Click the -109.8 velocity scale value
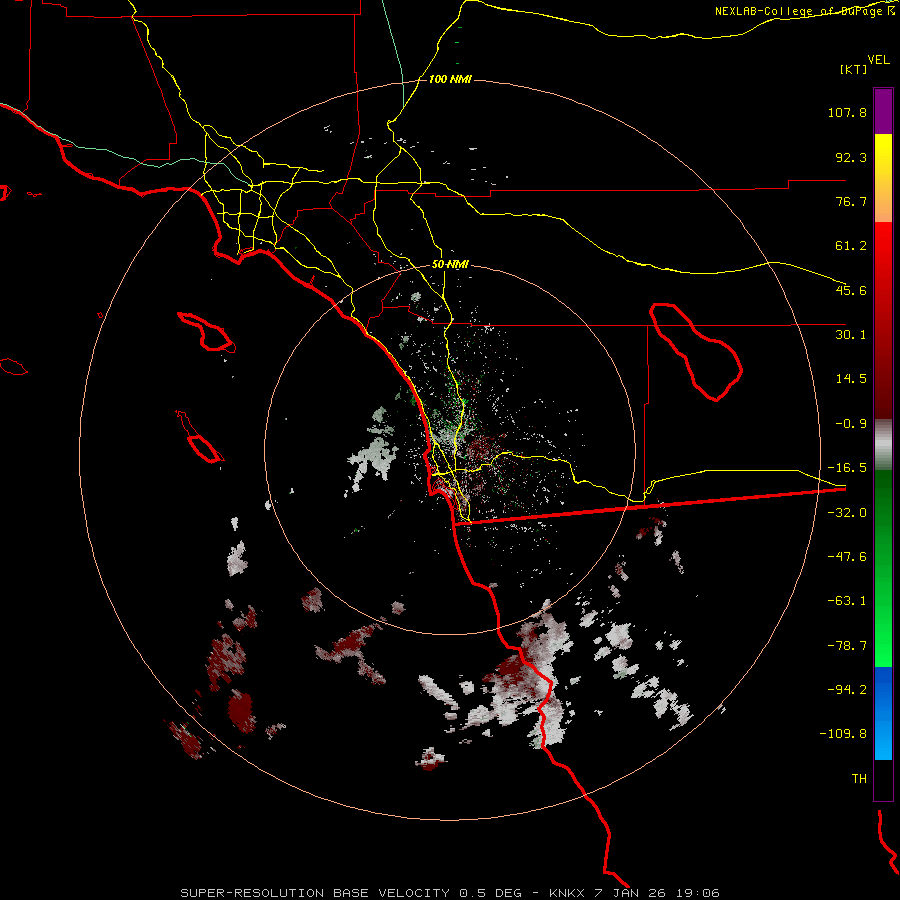This screenshot has height=900, width=900. click(843, 734)
